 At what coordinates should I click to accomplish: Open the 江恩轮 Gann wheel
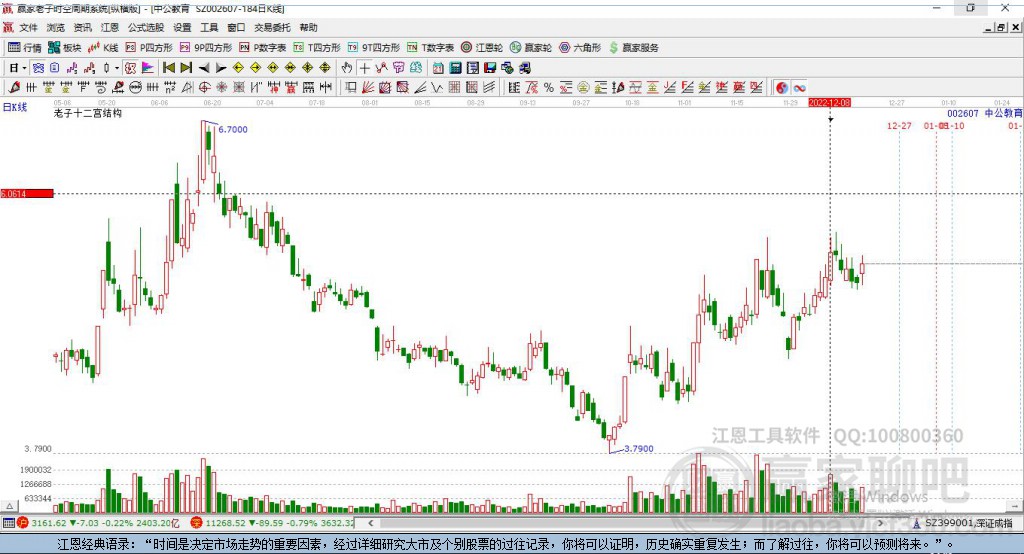pos(482,48)
